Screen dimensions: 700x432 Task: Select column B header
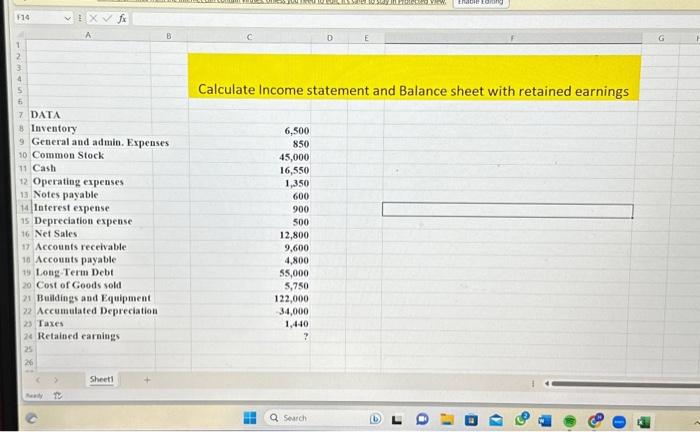(169, 36)
